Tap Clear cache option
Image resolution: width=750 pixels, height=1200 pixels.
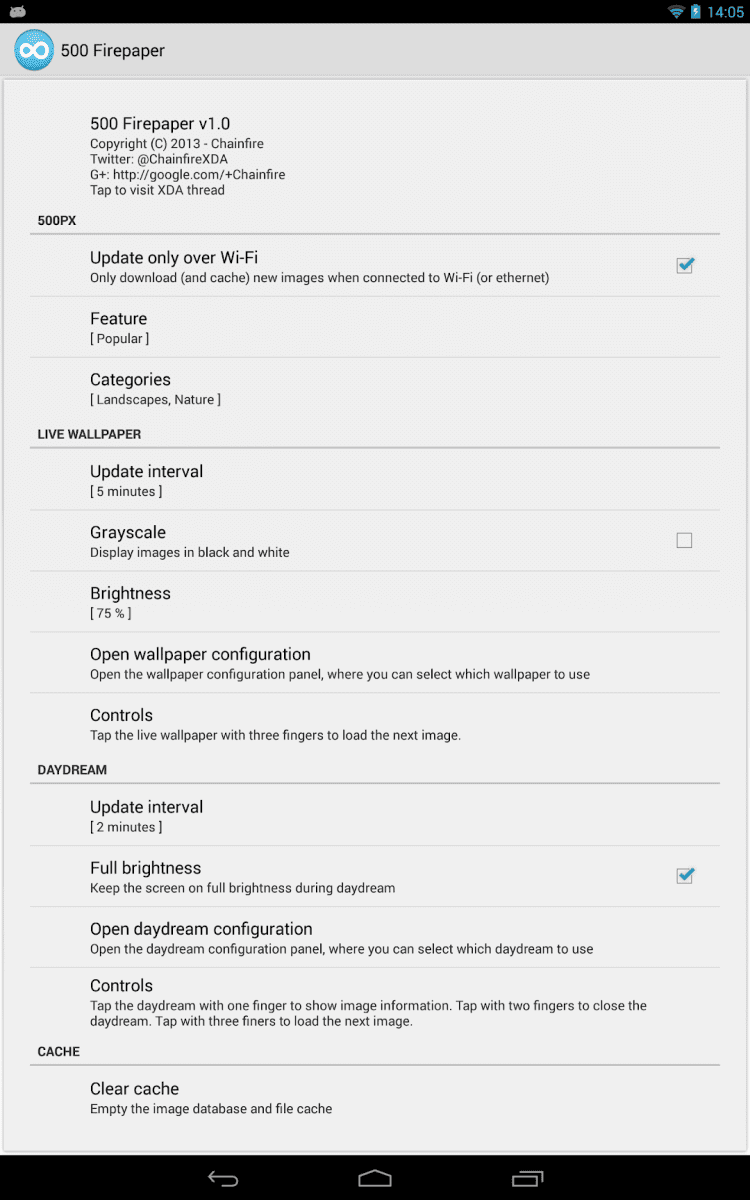point(375,1097)
